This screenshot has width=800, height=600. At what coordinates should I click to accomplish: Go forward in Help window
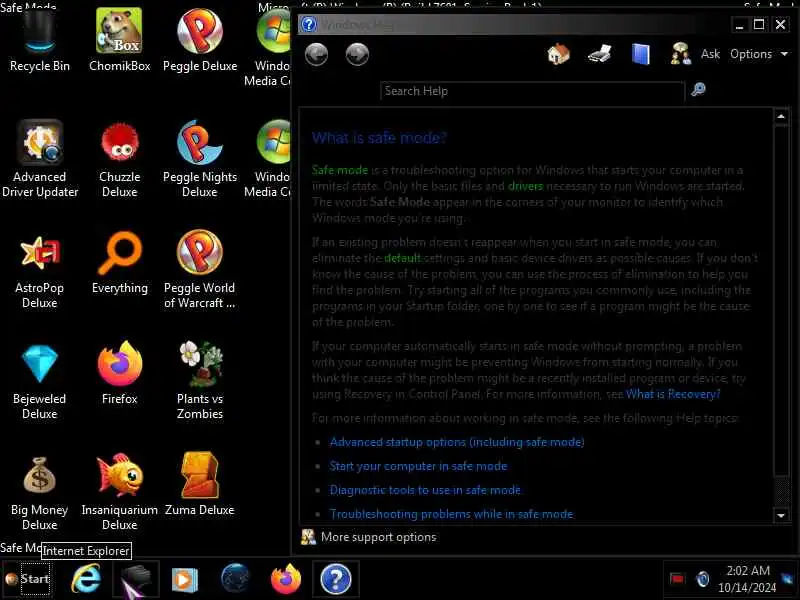coord(357,54)
